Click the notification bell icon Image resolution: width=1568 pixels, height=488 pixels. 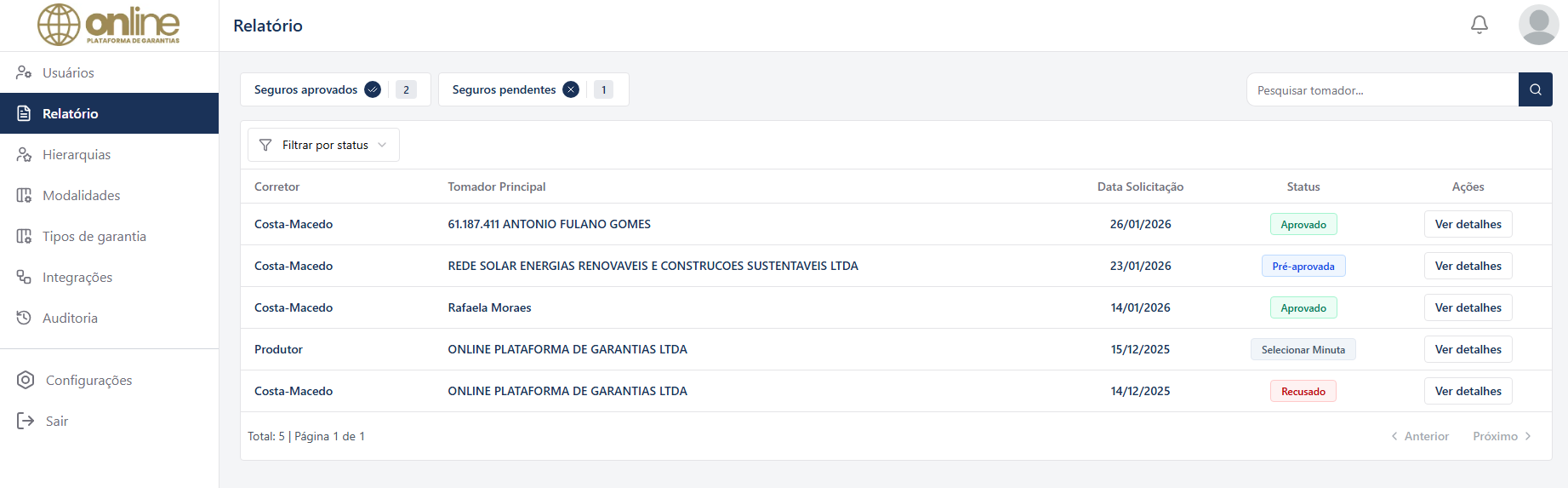pos(1480,25)
